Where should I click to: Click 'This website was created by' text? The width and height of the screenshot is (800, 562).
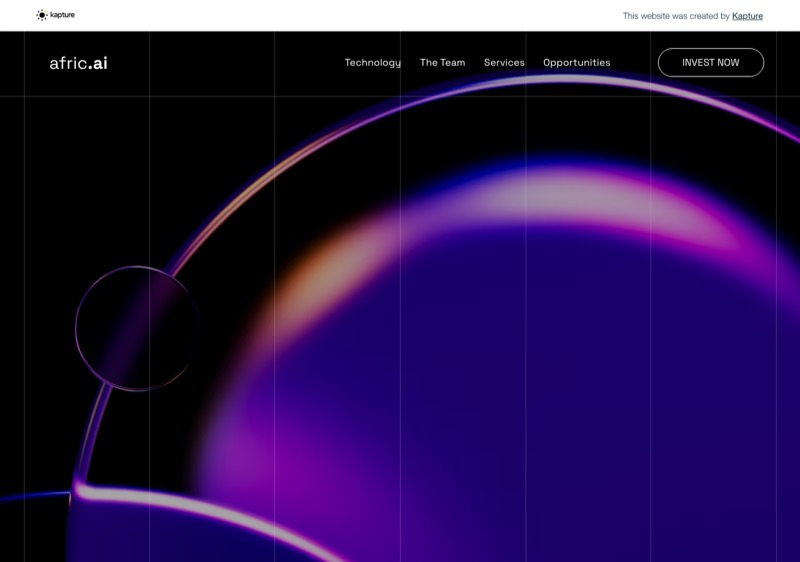point(676,16)
